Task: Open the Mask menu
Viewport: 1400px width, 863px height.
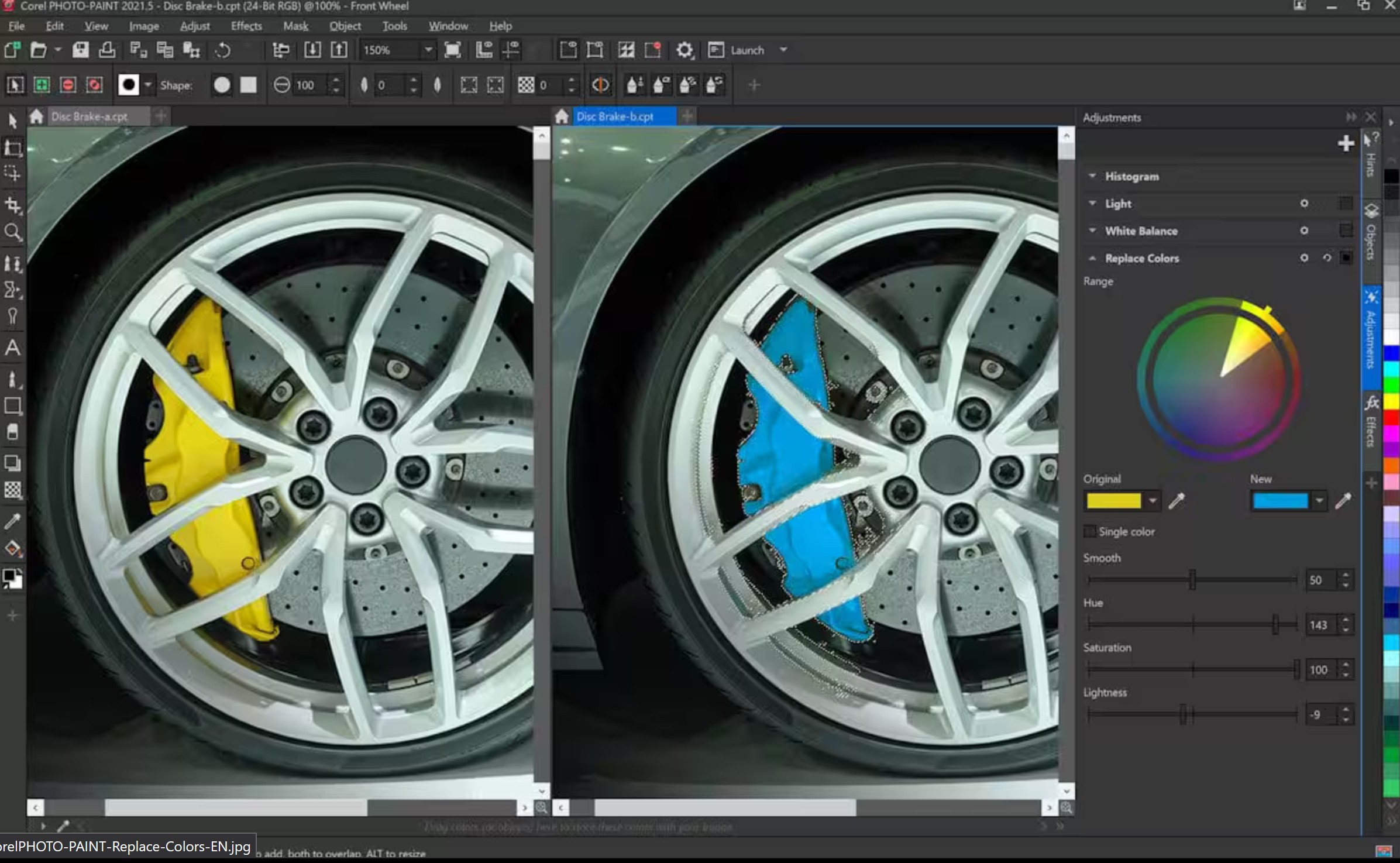Action: tap(295, 26)
